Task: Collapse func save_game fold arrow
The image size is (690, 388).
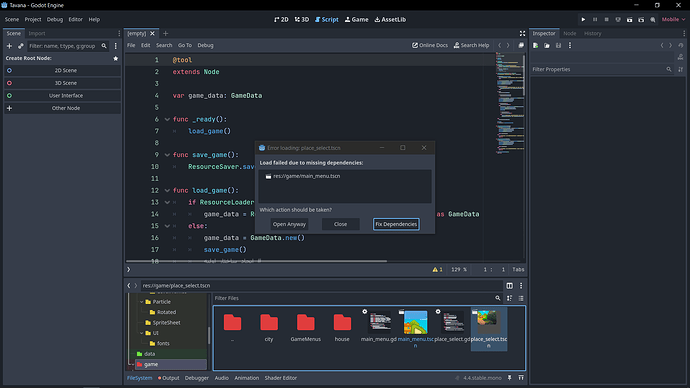Action: click(167, 155)
